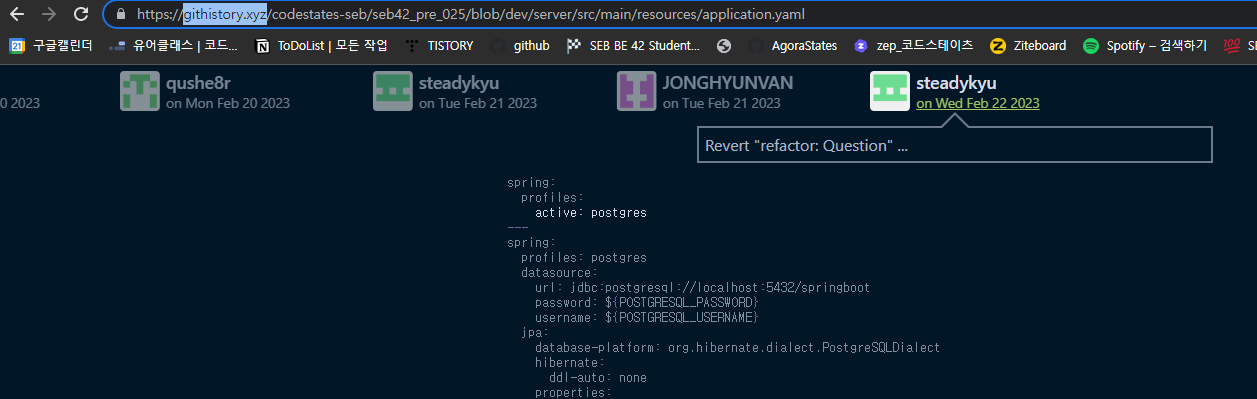Go back with the browser back arrow
The image size is (1257, 399).
tap(16, 15)
